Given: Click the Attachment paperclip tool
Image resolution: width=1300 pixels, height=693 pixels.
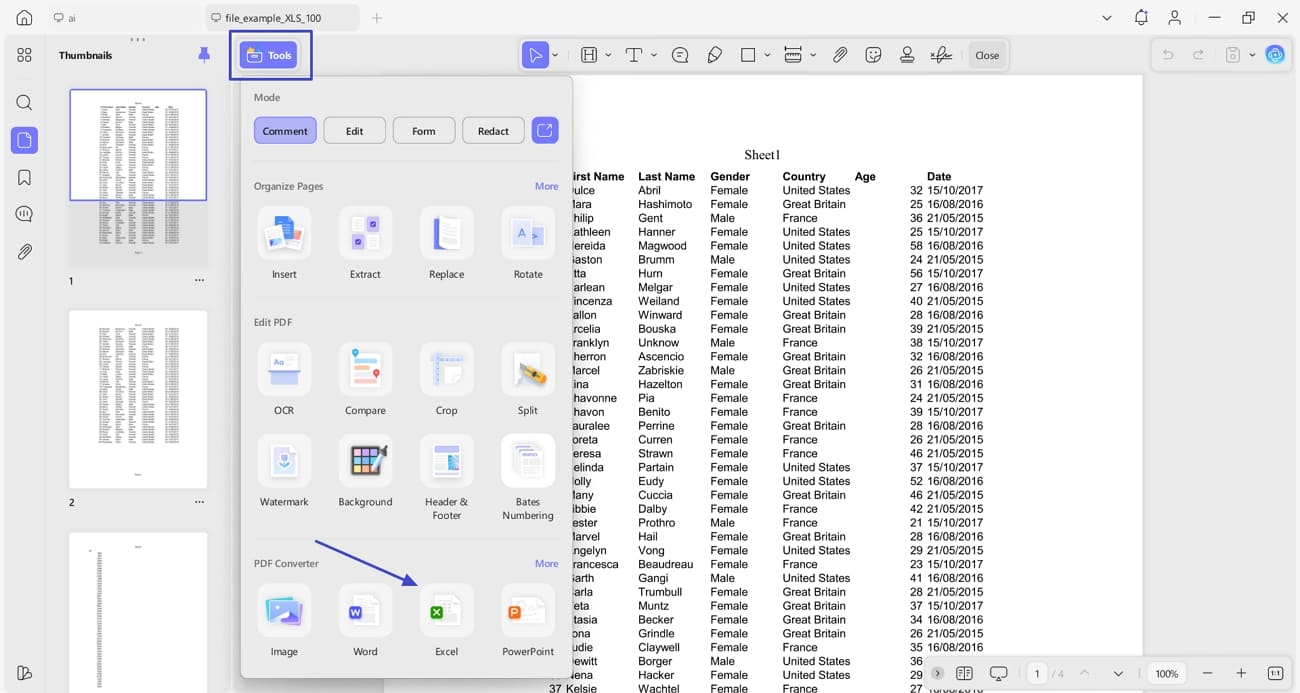Looking at the screenshot, I should coord(840,55).
